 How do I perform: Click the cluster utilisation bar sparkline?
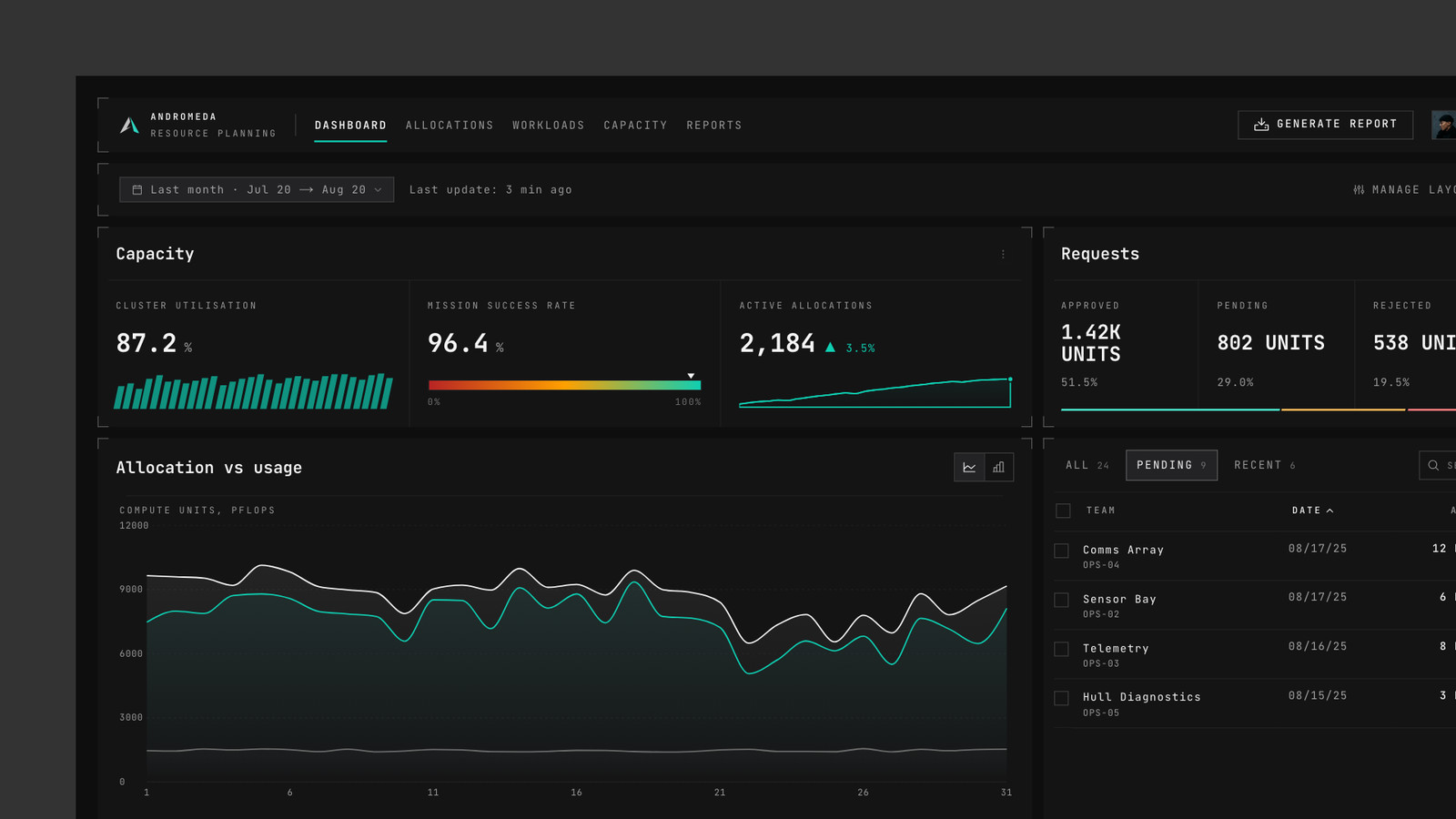click(253, 390)
